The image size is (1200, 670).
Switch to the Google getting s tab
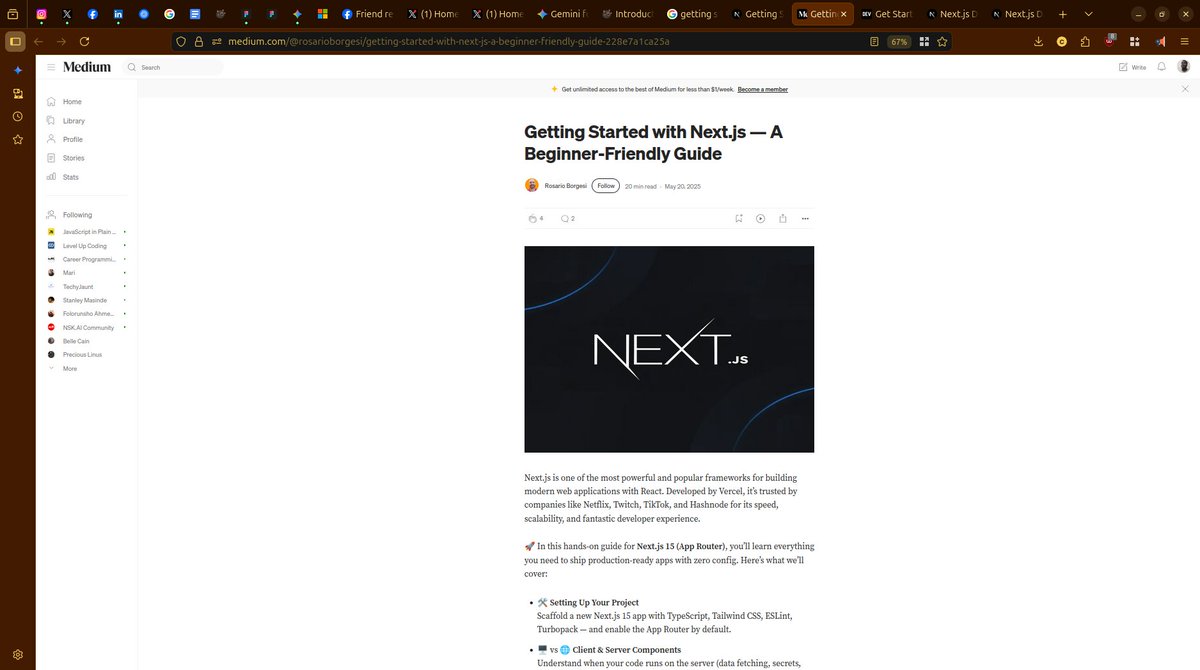[692, 14]
